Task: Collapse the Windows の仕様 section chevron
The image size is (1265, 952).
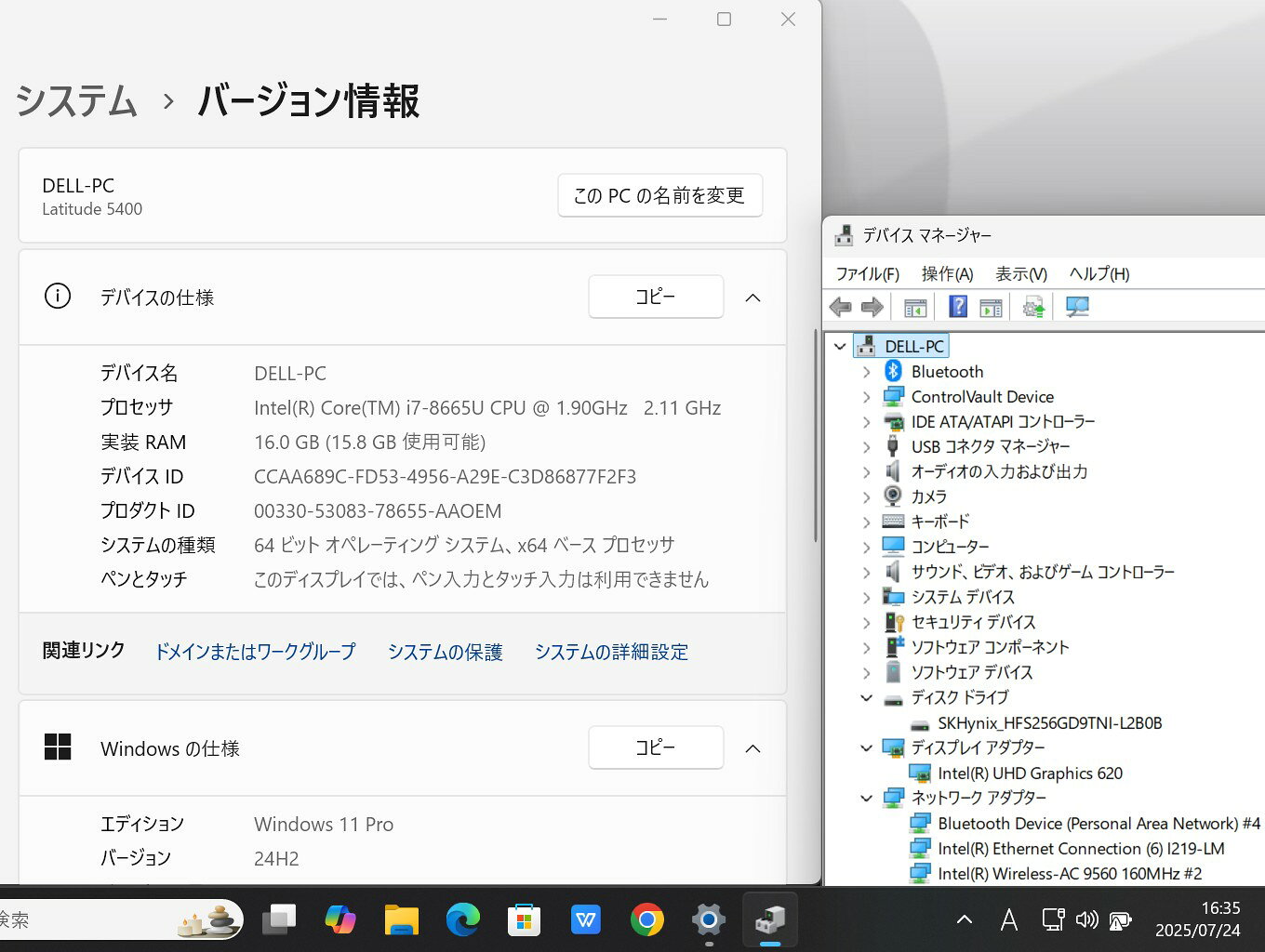Action: (753, 748)
